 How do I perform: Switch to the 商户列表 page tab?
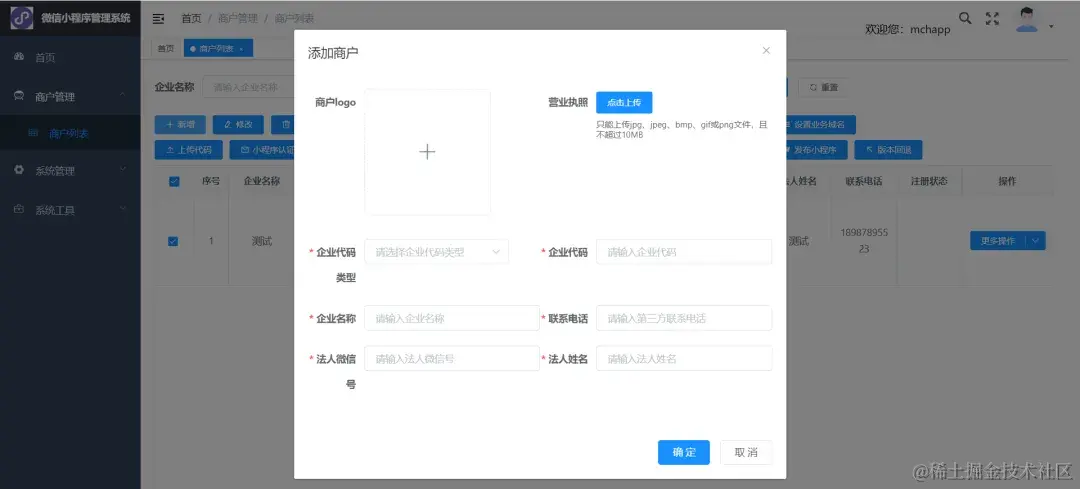[x=218, y=48]
